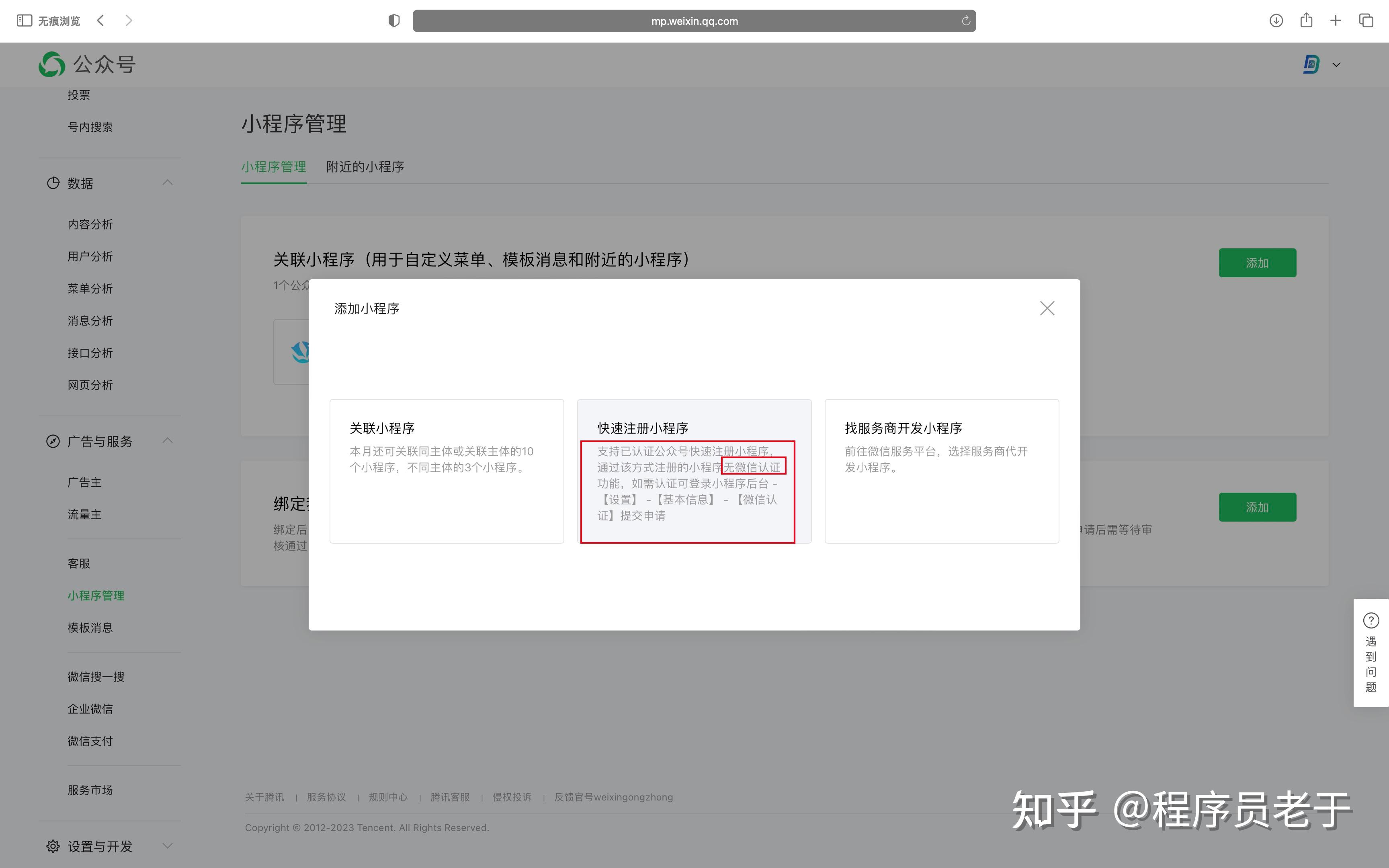Image resolution: width=1389 pixels, height=868 pixels.
Task: Open the 关于腾讯 footer link
Action: (x=264, y=797)
